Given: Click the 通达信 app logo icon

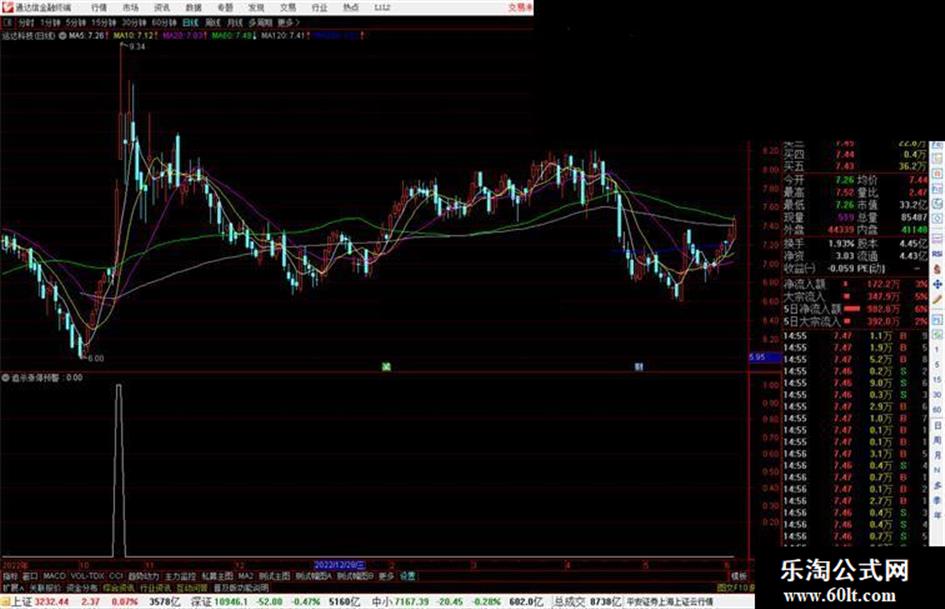Looking at the screenshot, I should point(7,7).
